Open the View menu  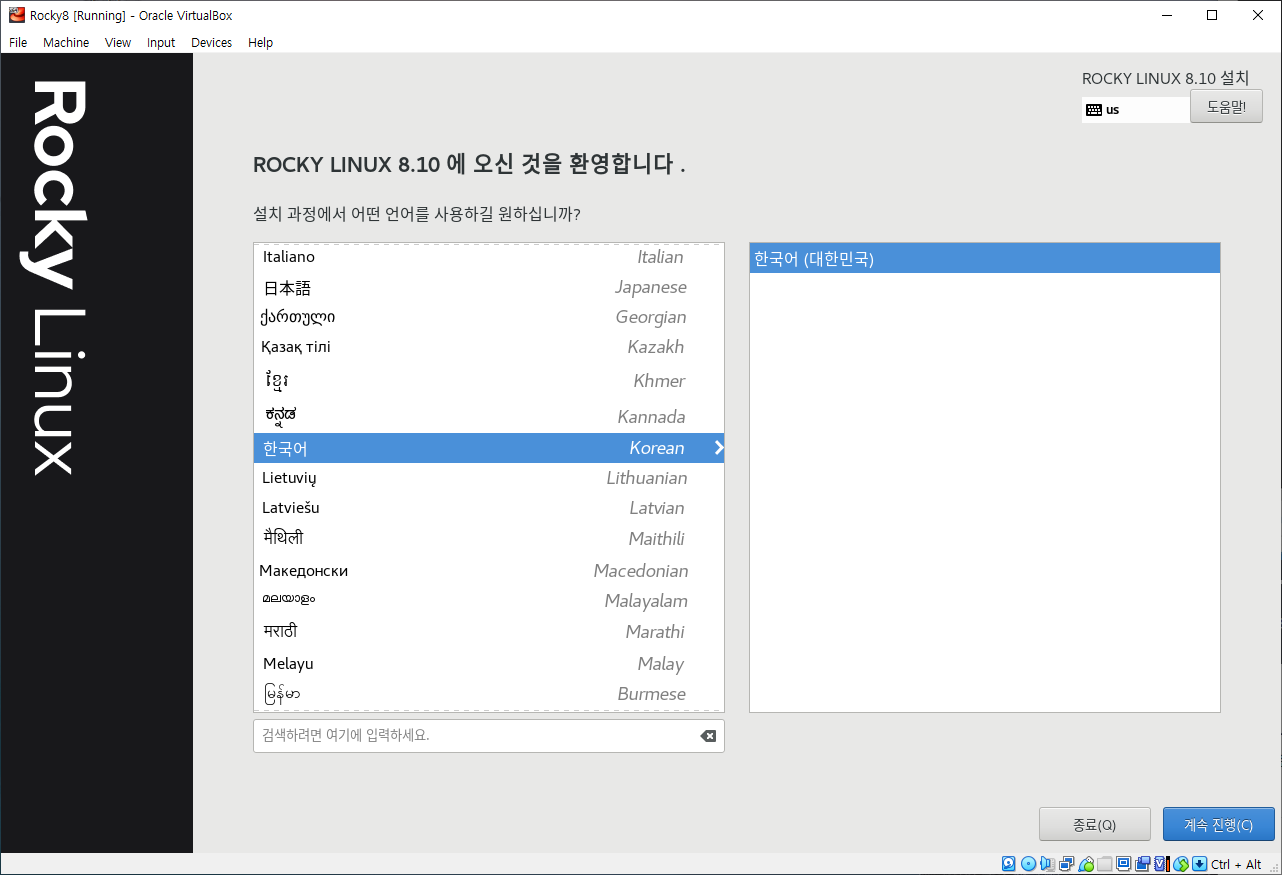pos(118,43)
